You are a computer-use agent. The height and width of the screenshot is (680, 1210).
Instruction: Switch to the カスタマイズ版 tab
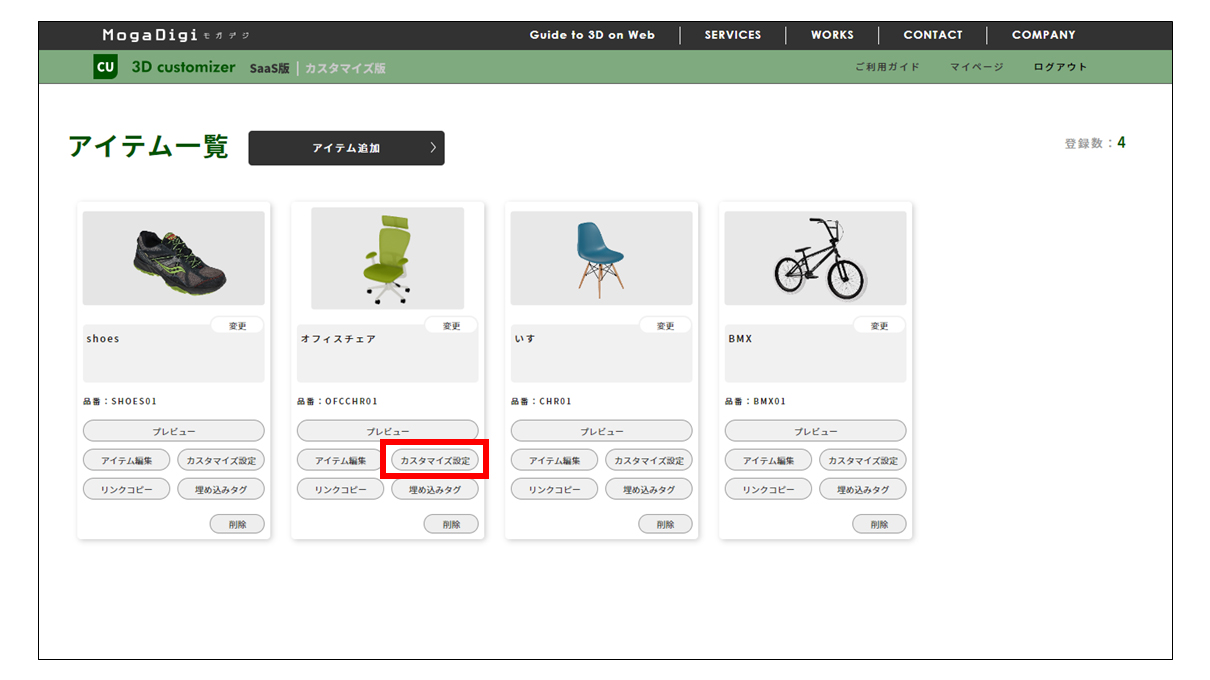pos(345,68)
